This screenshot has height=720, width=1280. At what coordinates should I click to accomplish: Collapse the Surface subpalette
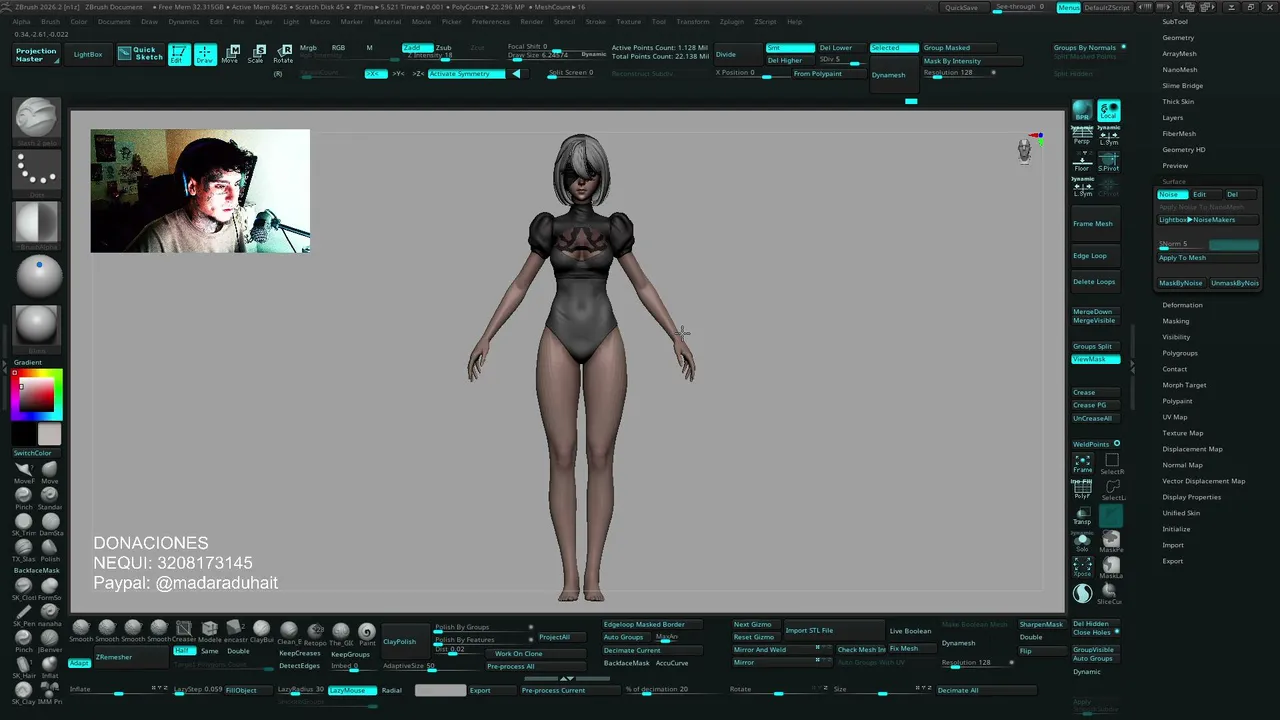pyautogui.click(x=1174, y=181)
